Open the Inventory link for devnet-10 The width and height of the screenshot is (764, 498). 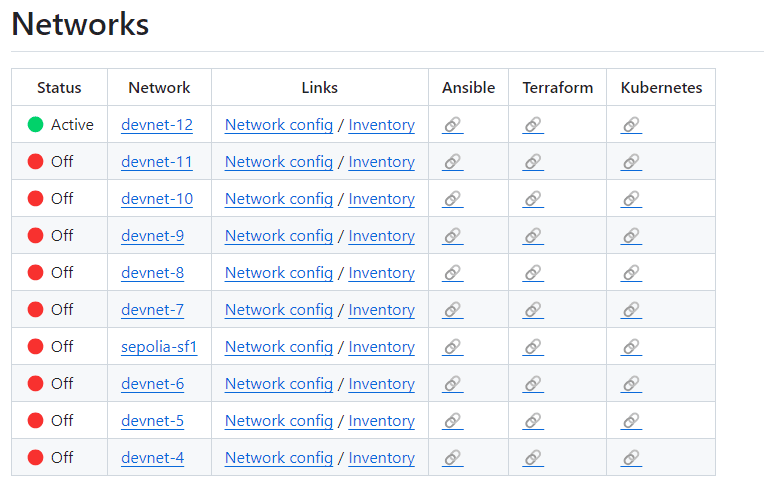(381, 199)
